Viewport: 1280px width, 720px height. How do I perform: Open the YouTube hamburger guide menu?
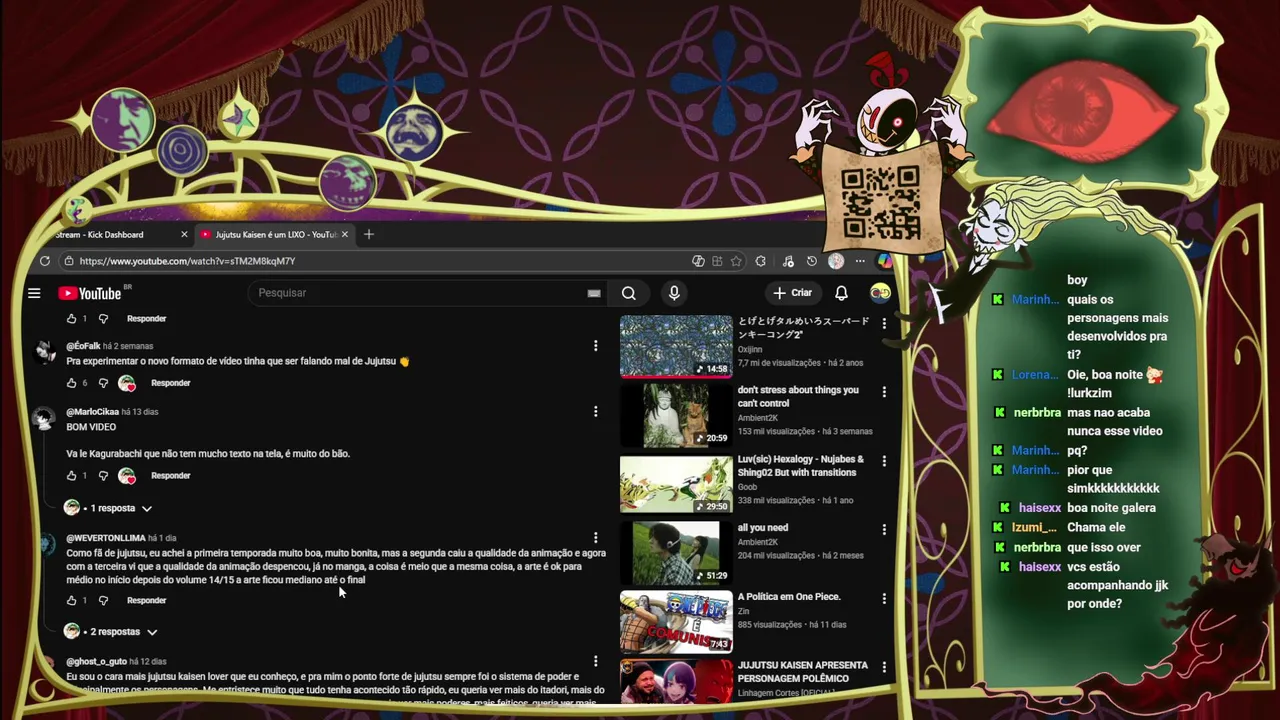tap(34, 293)
